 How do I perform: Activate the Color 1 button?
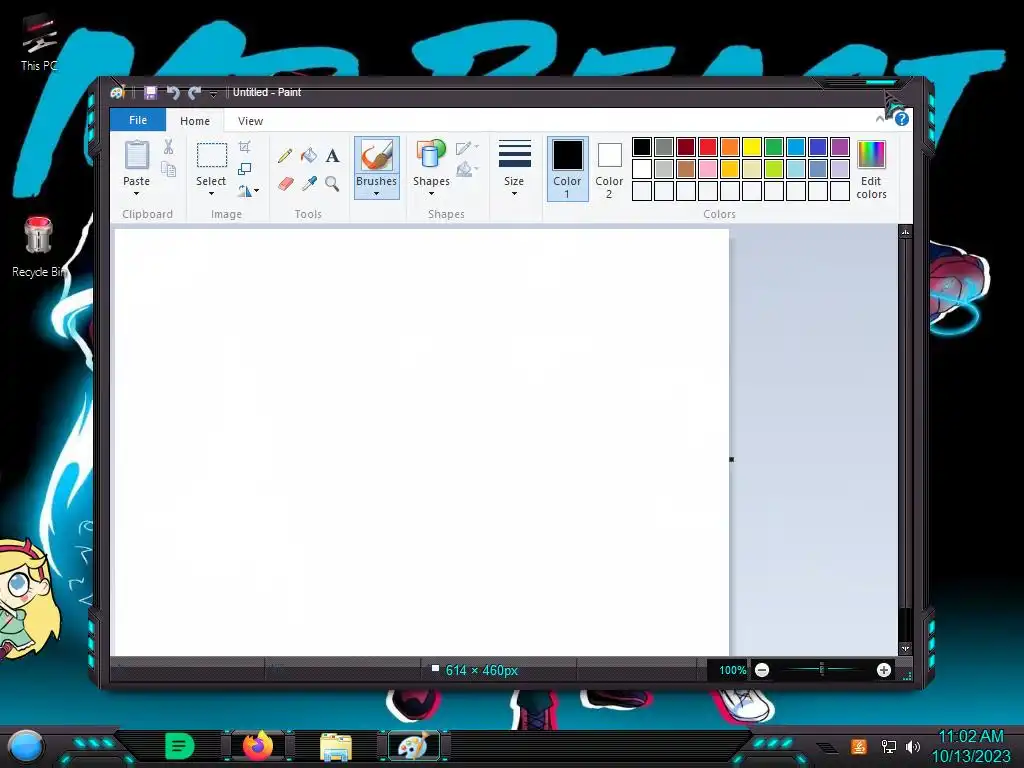pyautogui.click(x=568, y=168)
